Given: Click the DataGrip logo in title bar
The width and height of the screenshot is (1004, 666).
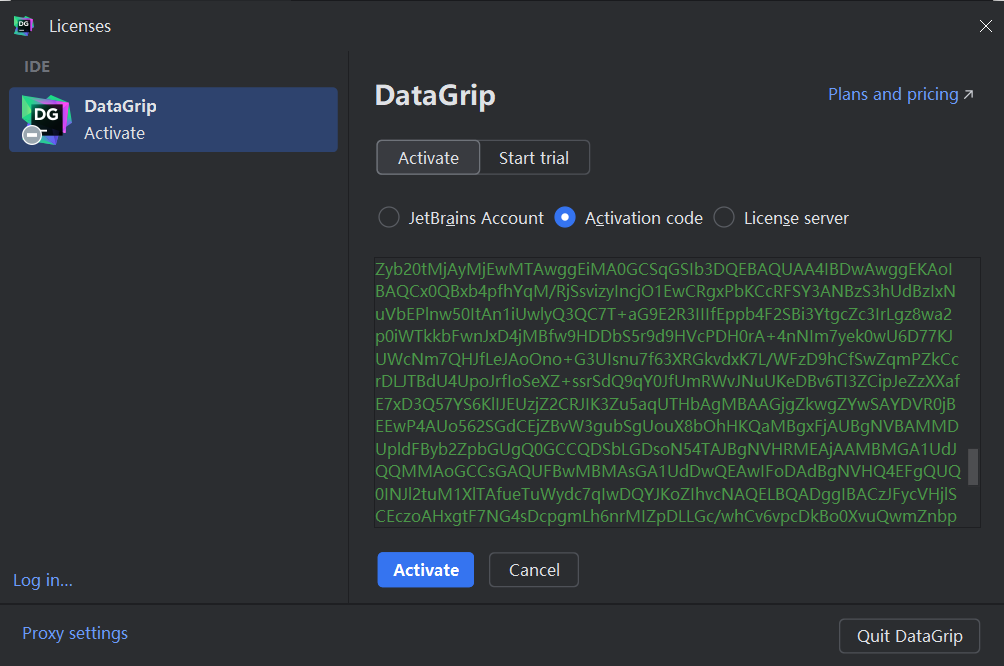Looking at the screenshot, I should (x=24, y=26).
